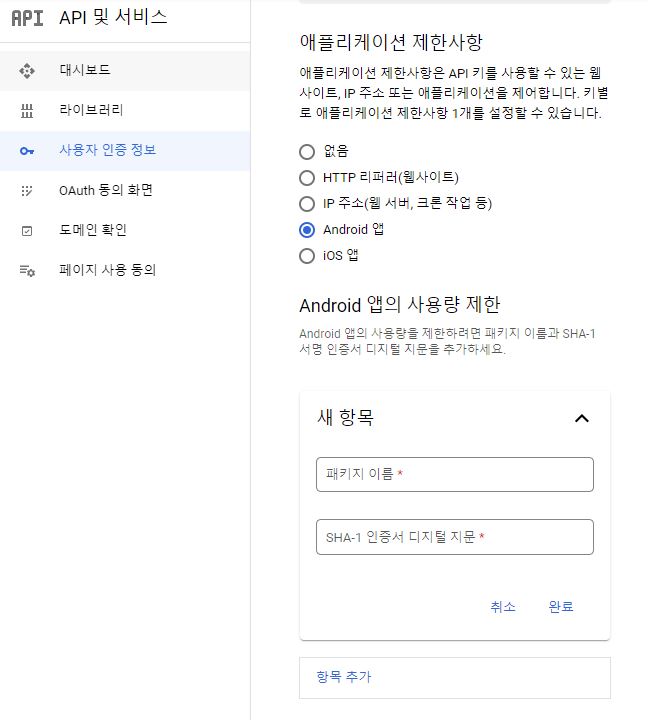648x720 pixels.
Task: Click the key icon for 사용자 인증 정보
Action: coord(27,151)
